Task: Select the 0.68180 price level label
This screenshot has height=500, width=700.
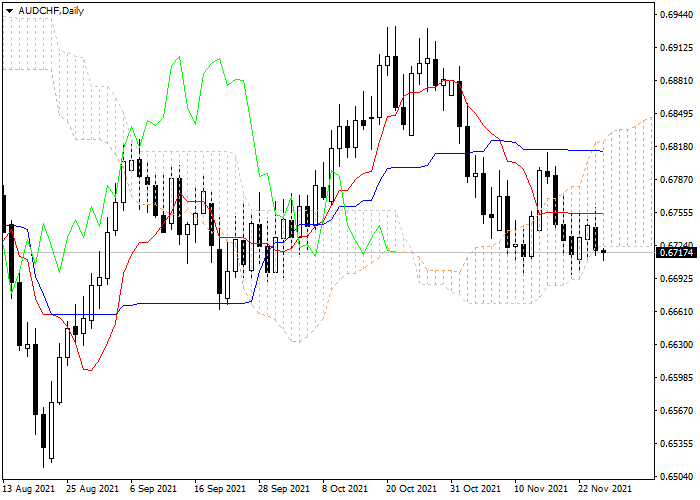Action: [677, 146]
